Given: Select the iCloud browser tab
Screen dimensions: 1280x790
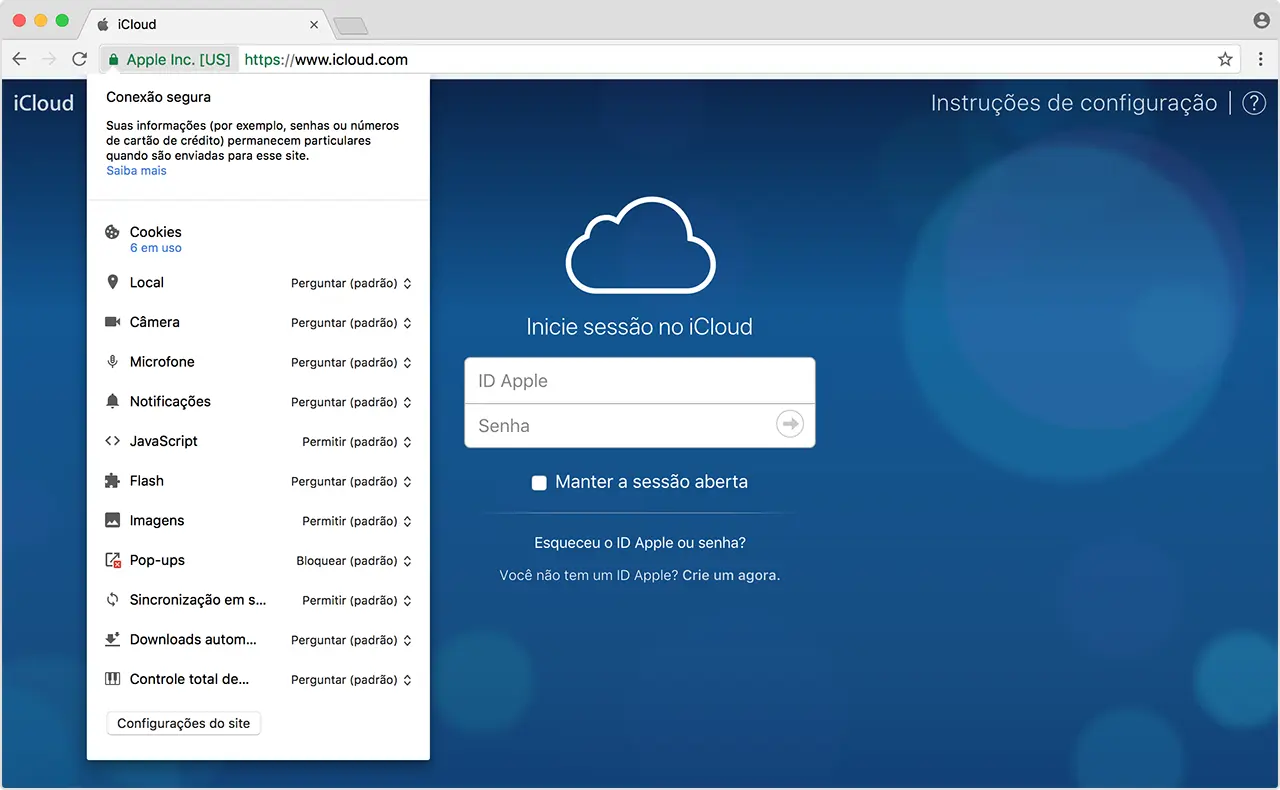Looking at the screenshot, I should click(x=205, y=24).
